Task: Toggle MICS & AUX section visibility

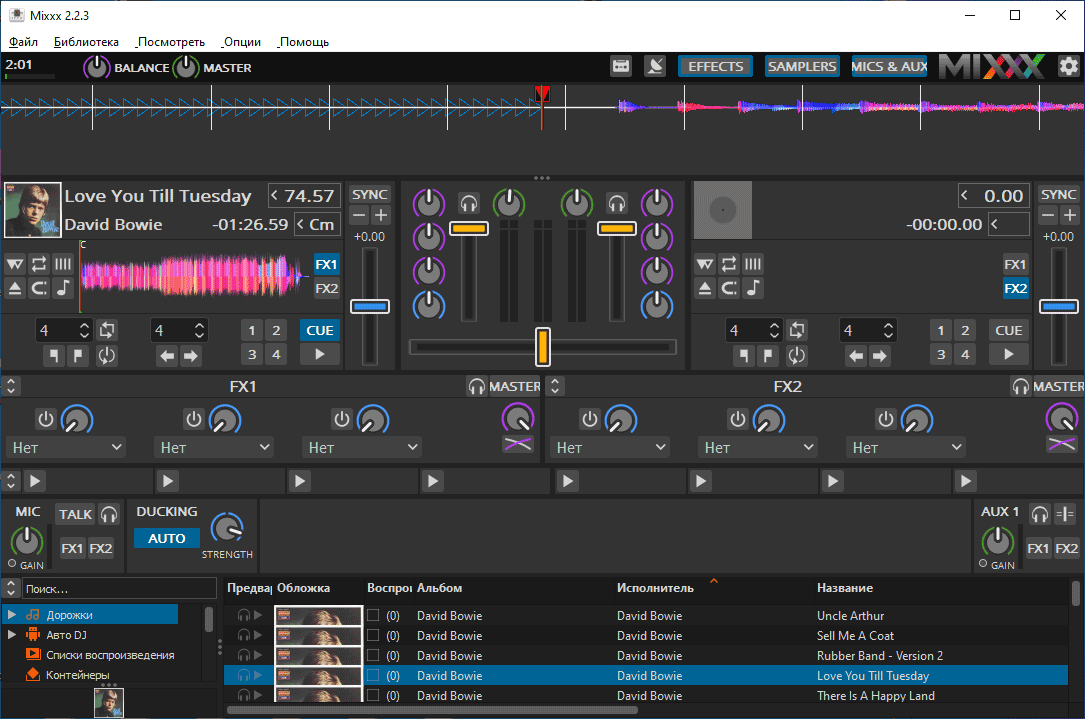Action: [x=889, y=66]
